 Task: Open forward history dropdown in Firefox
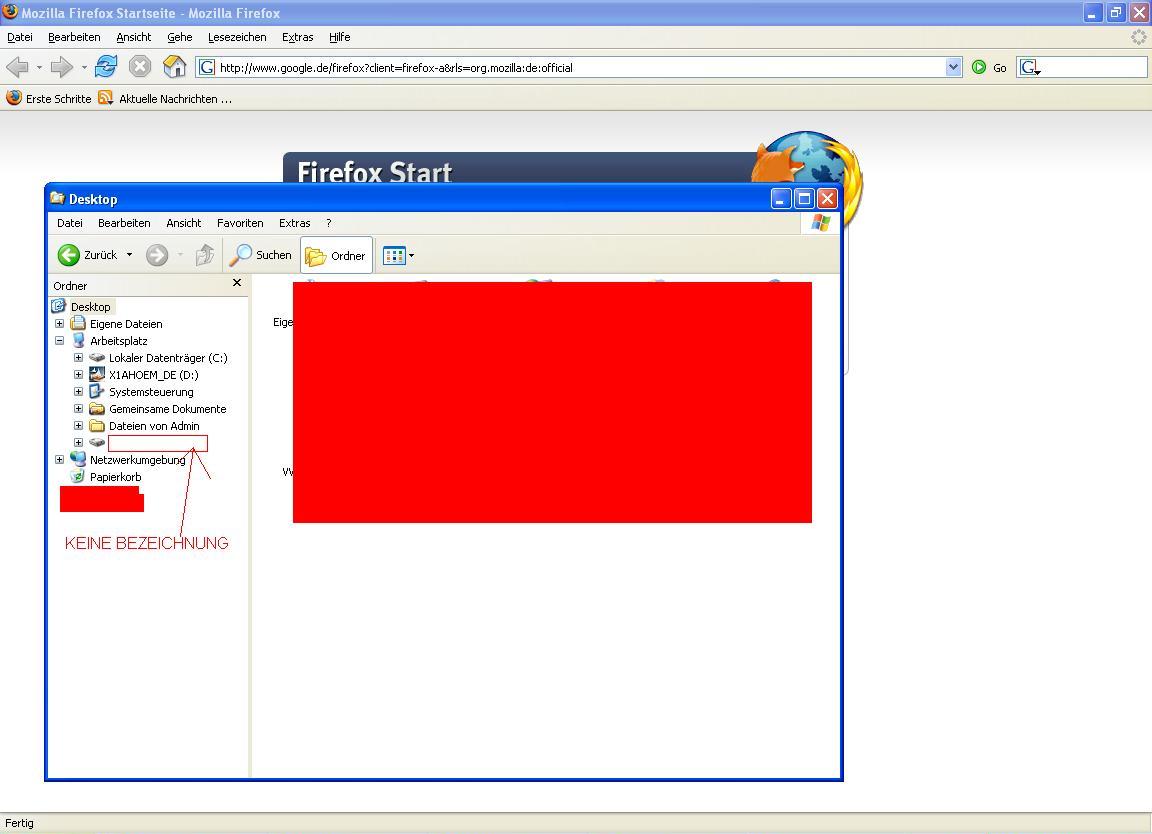pyautogui.click(x=84, y=68)
